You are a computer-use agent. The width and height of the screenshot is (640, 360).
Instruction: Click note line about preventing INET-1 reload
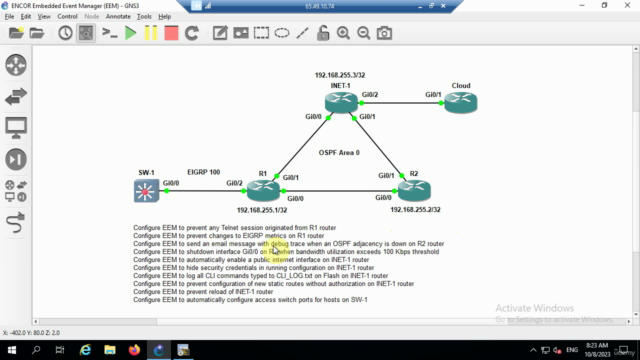click(203, 292)
